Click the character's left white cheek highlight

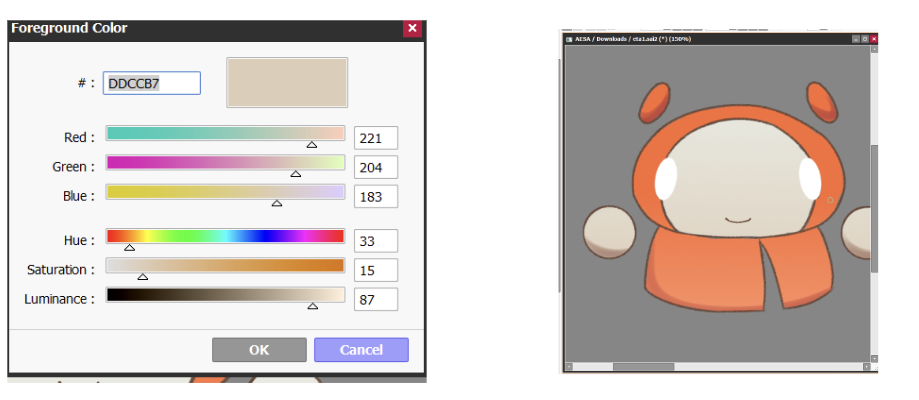click(x=666, y=178)
